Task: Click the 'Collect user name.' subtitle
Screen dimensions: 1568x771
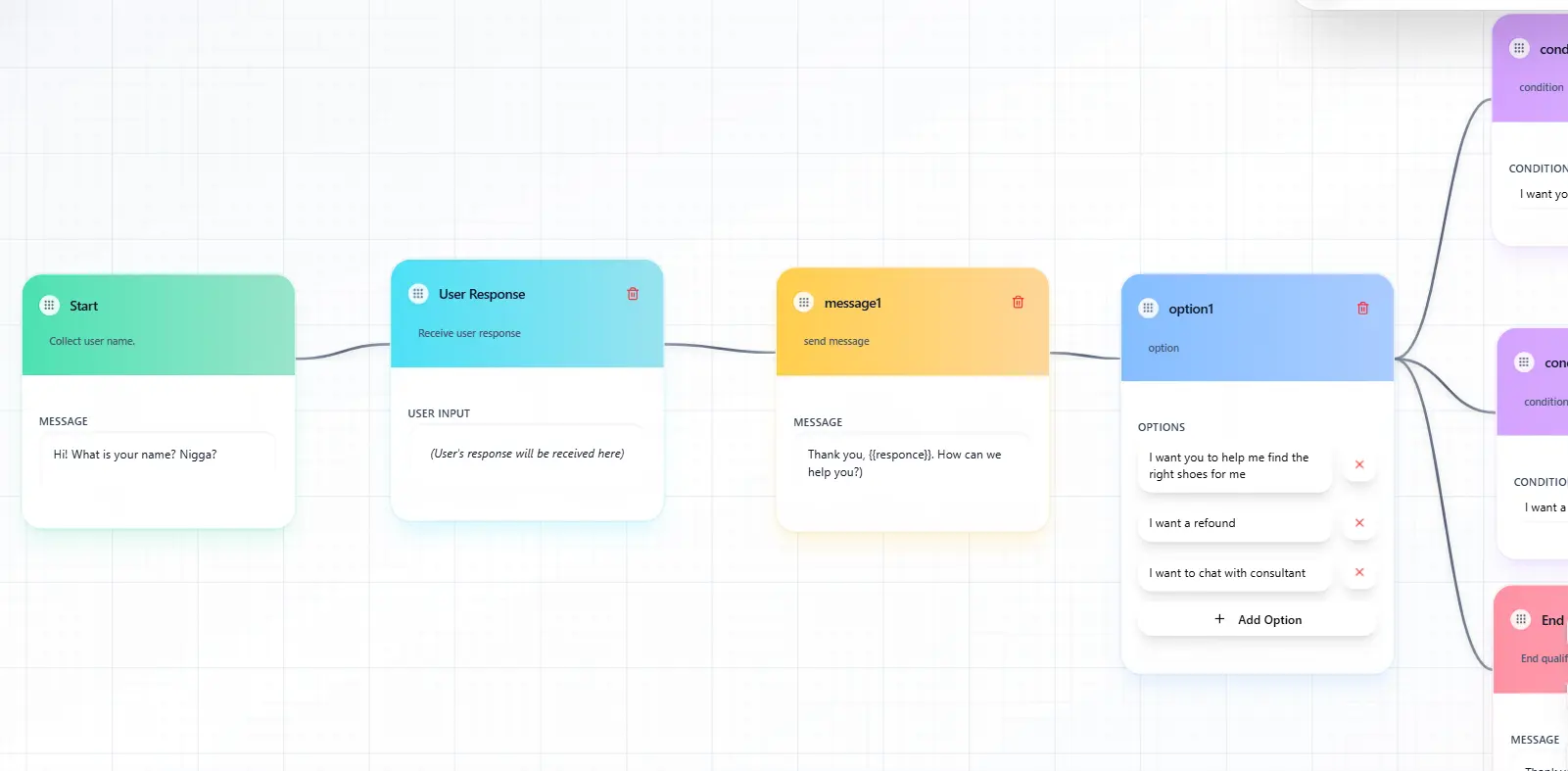Action: pos(92,341)
